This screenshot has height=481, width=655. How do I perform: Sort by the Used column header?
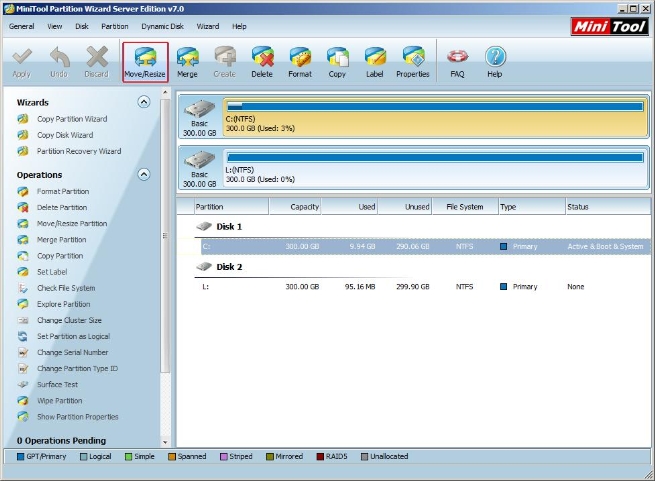tap(350, 207)
